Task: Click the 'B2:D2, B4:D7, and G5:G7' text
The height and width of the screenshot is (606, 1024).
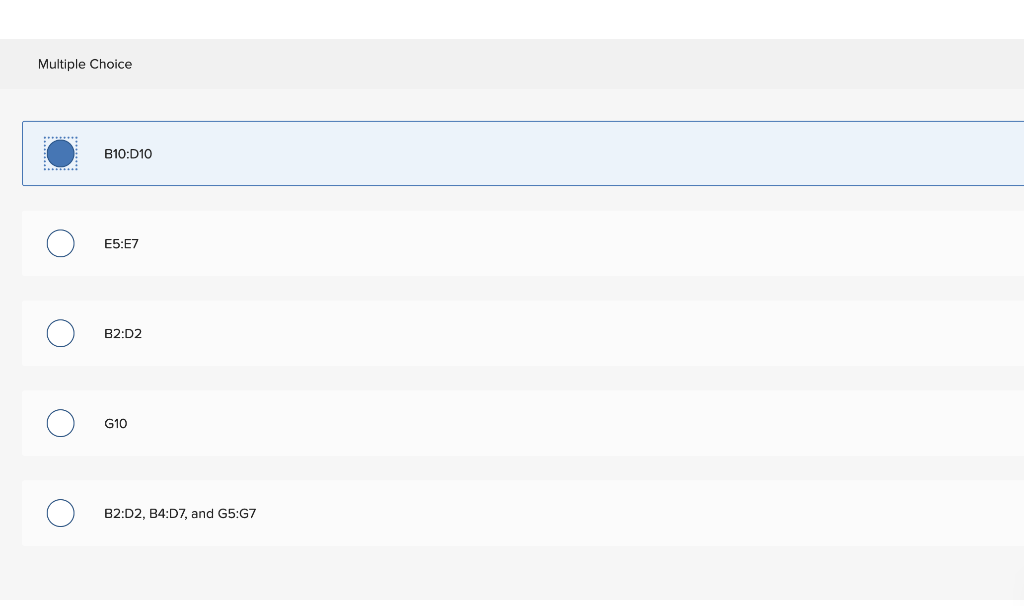Action: click(180, 514)
